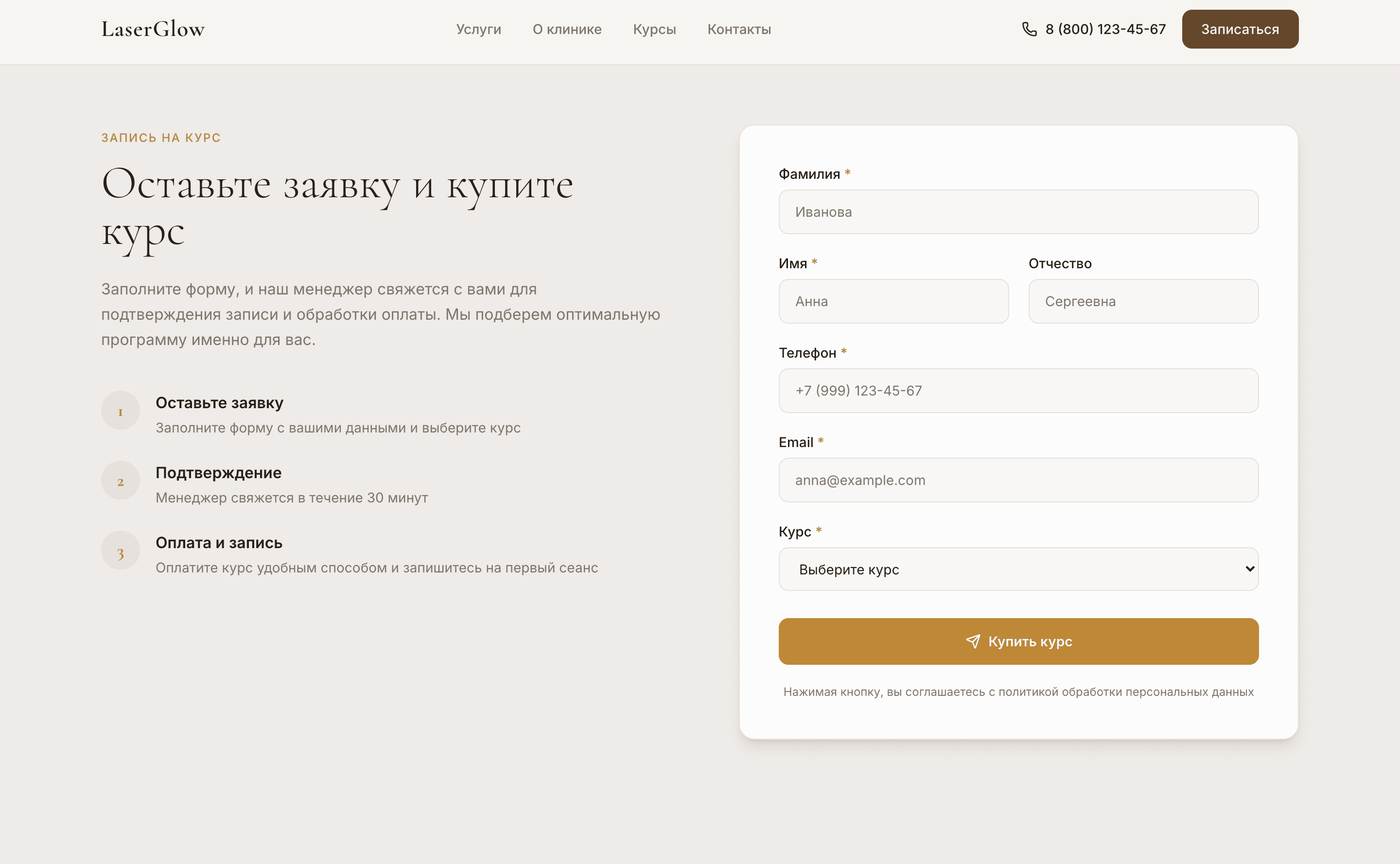1400x864 pixels.
Task: Click the LaserGlow logo
Action: [153, 29]
